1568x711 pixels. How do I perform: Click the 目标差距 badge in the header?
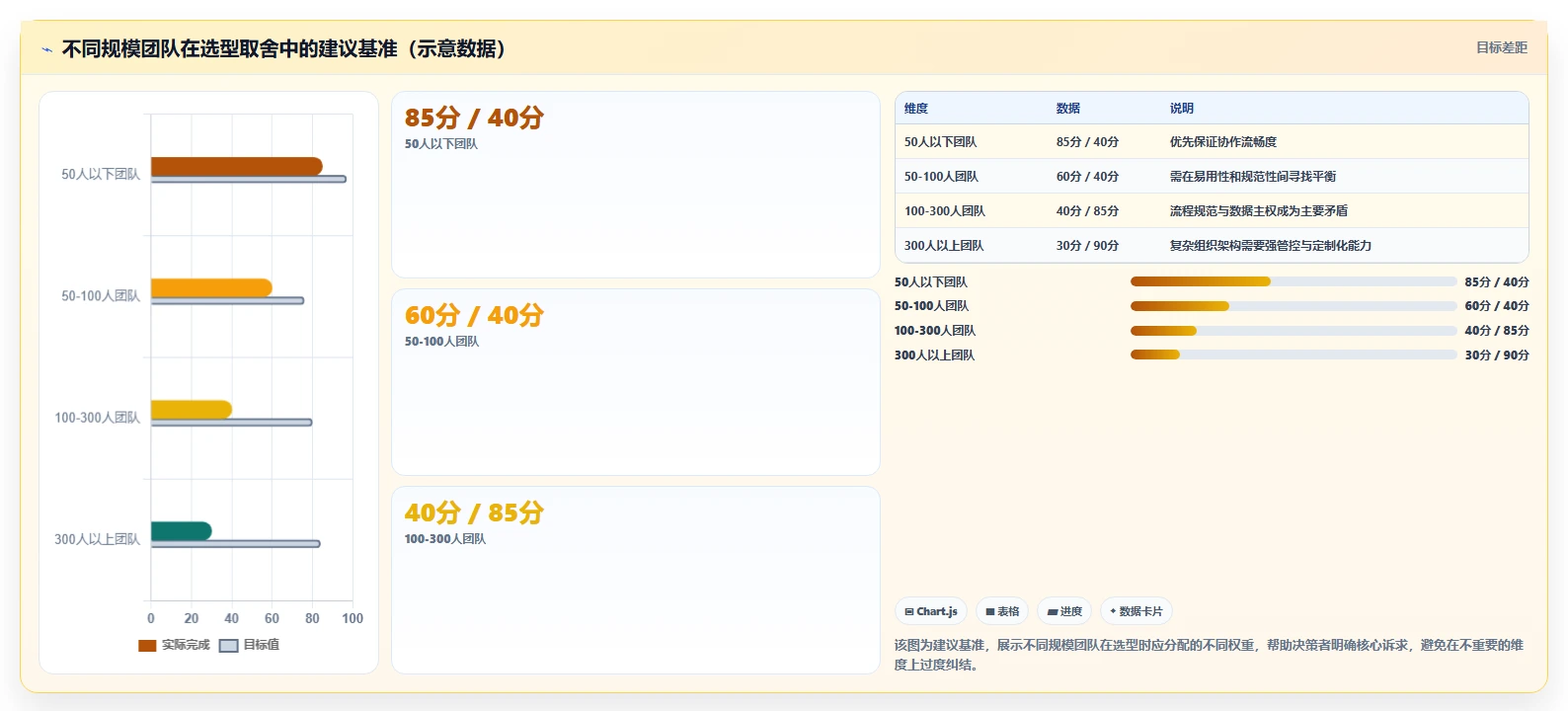pyautogui.click(x=1501, y=47)
